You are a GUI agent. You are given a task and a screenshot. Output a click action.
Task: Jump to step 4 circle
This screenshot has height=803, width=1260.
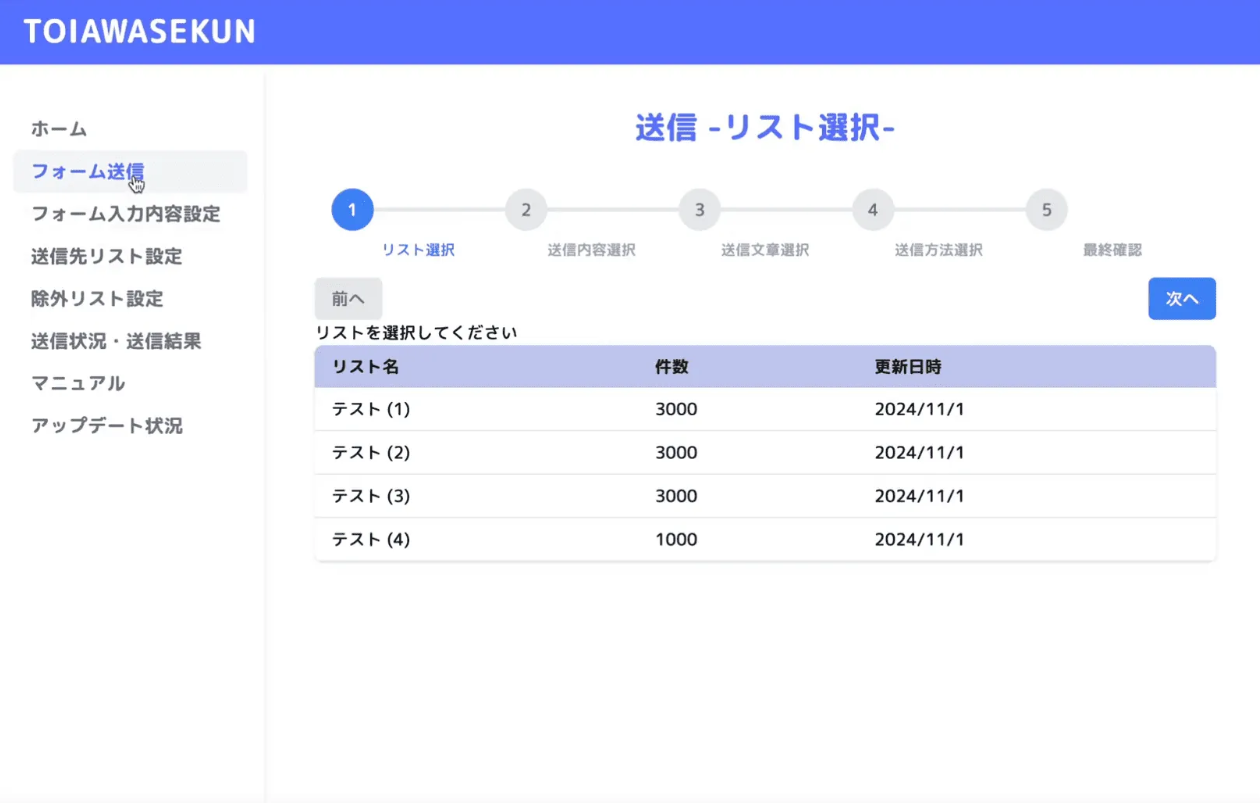873,210
